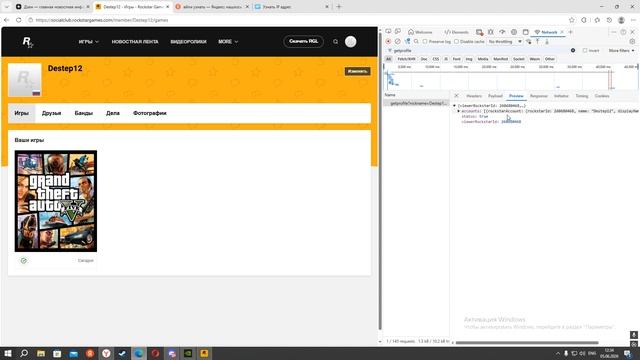
Task: Select the CSS request type filter
Action: point(436,59)
